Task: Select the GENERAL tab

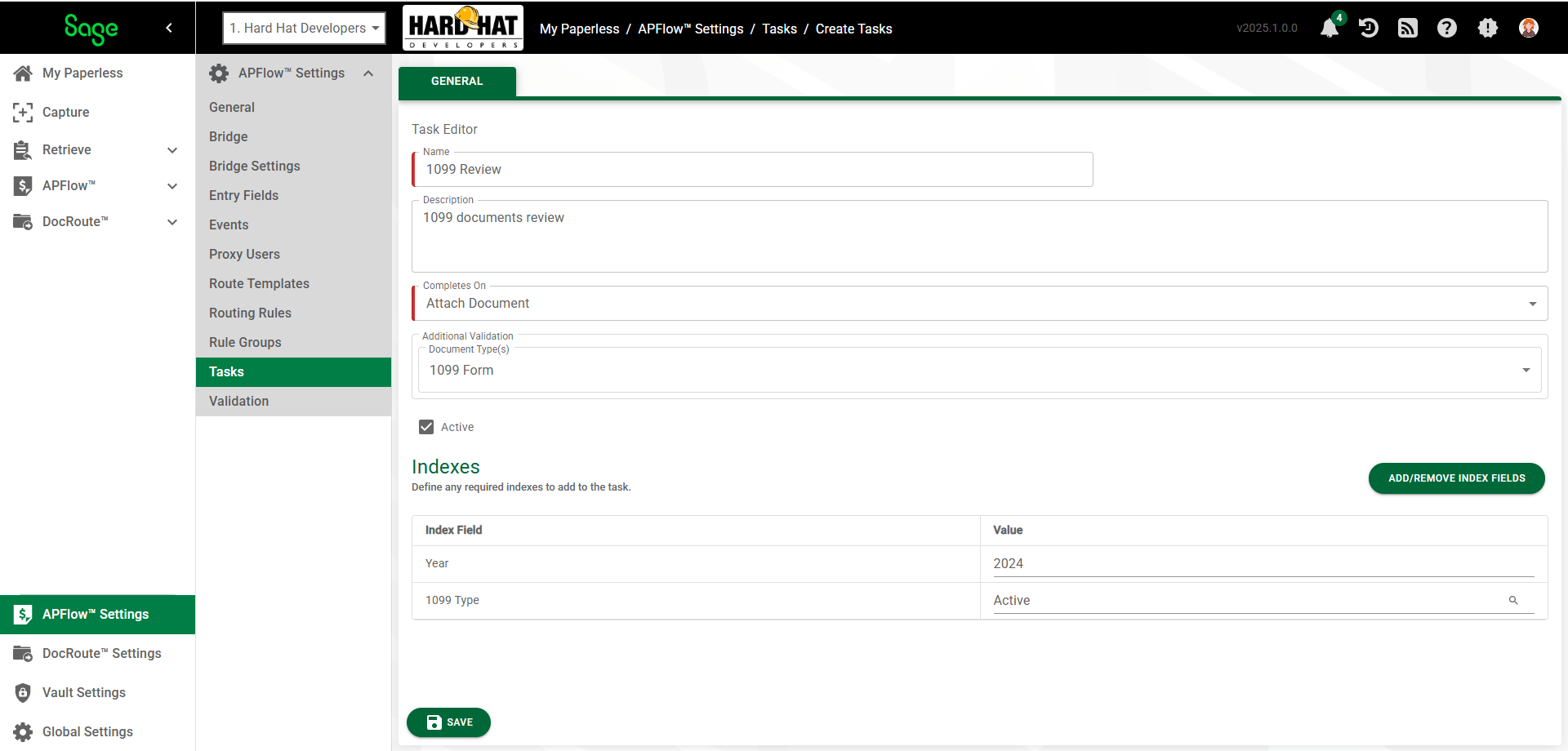Action: pos(457,82)
